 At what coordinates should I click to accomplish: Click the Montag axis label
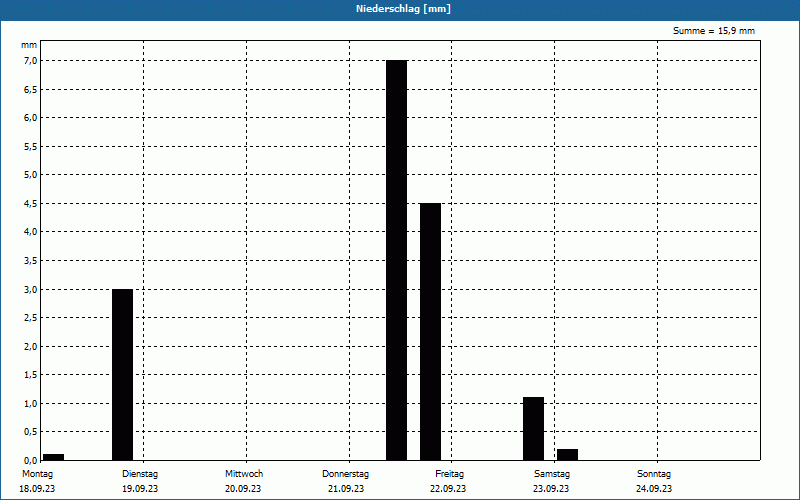pyautogui.click(x=37, y=474)
